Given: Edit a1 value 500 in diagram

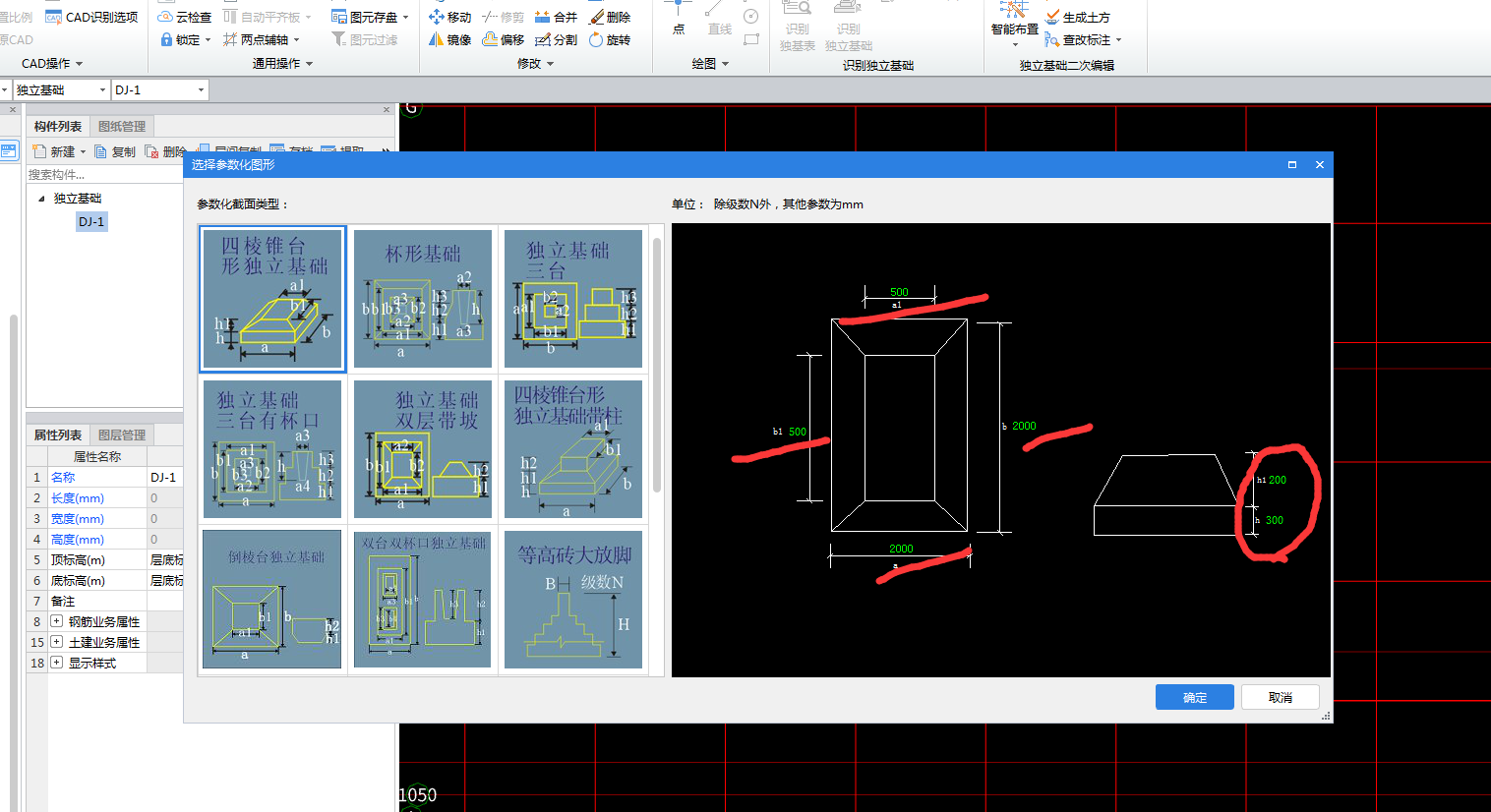Looking at the screenshot, I should point(899,292).
